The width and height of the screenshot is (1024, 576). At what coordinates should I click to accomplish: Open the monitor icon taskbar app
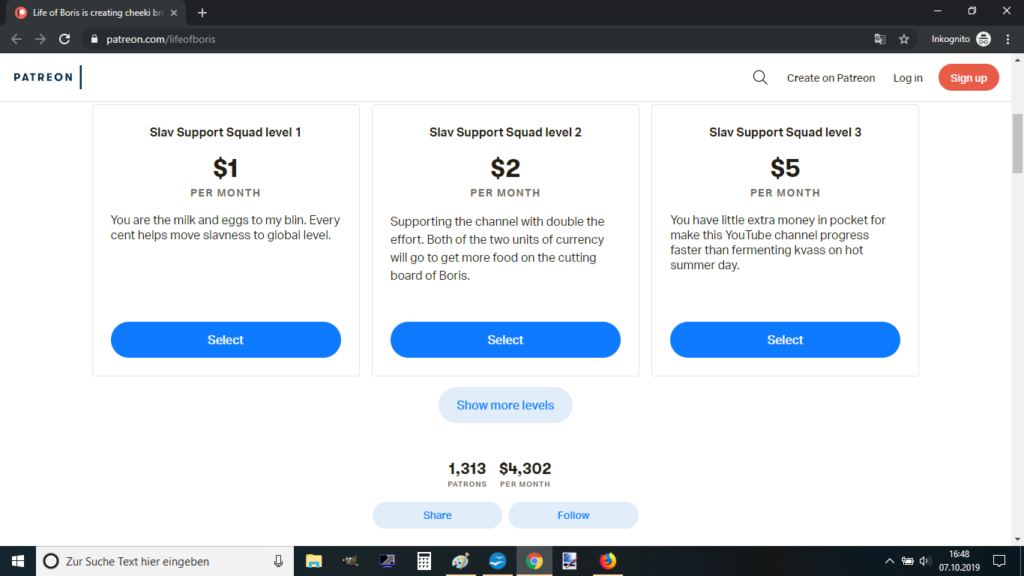point(387,561)
